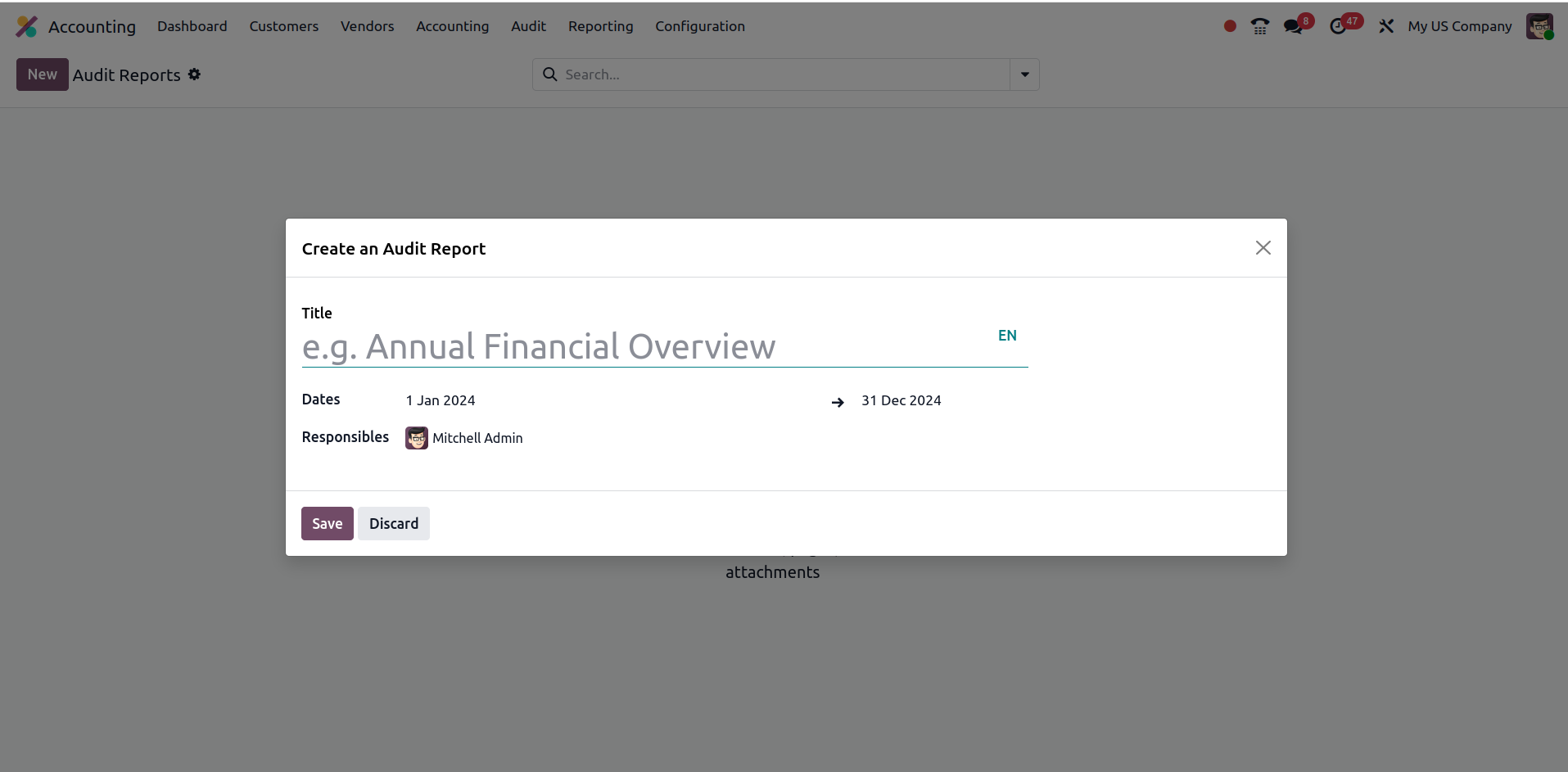Switch company via My US Company

pyautogui.click(x=1460, y=26)
